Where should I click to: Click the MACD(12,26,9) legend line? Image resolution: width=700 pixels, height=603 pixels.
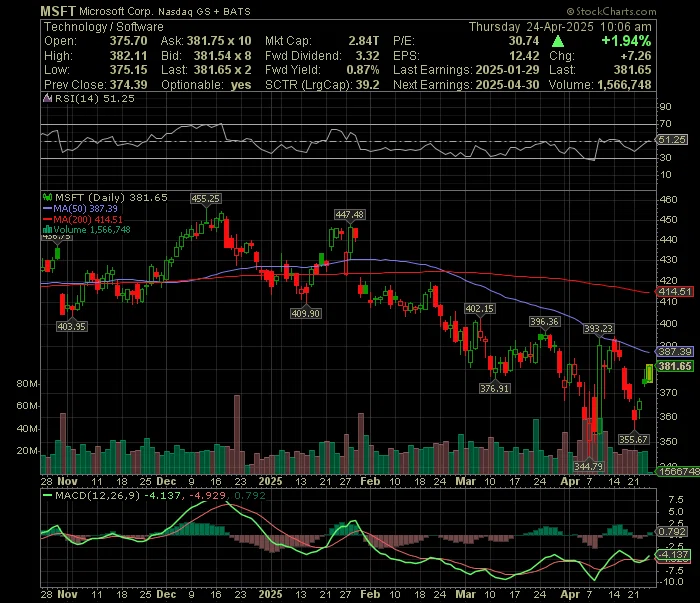(x=47, y=495)
